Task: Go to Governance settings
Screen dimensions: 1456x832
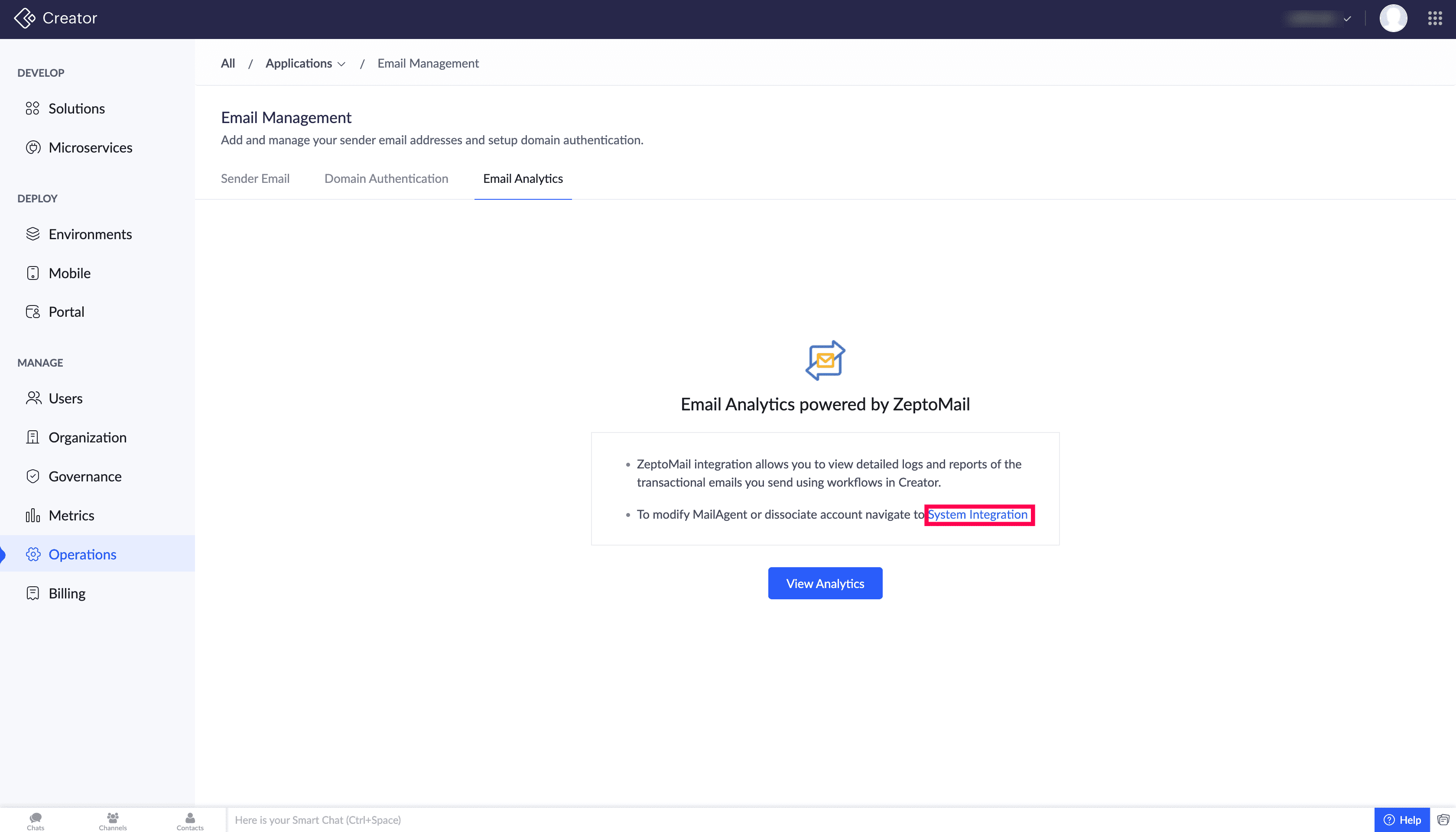Action: 84,477
